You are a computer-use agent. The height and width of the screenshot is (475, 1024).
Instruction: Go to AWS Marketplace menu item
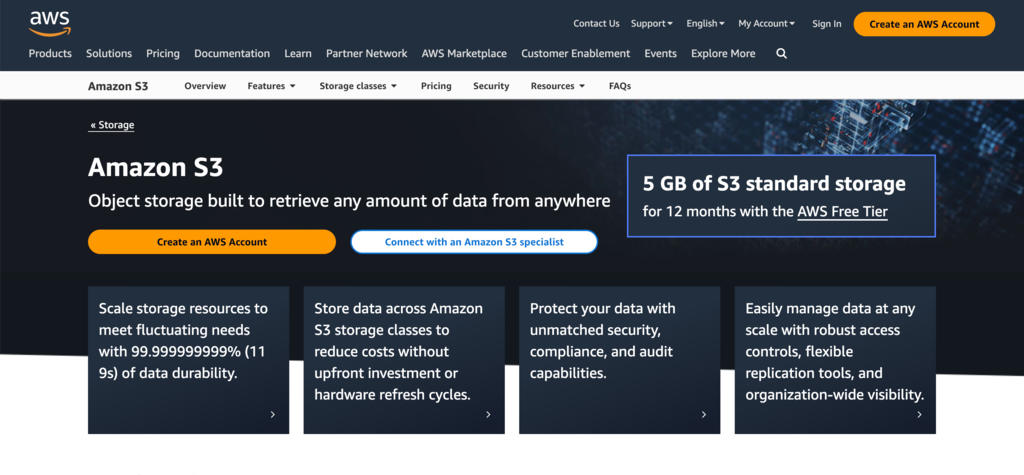click(464, 54)
